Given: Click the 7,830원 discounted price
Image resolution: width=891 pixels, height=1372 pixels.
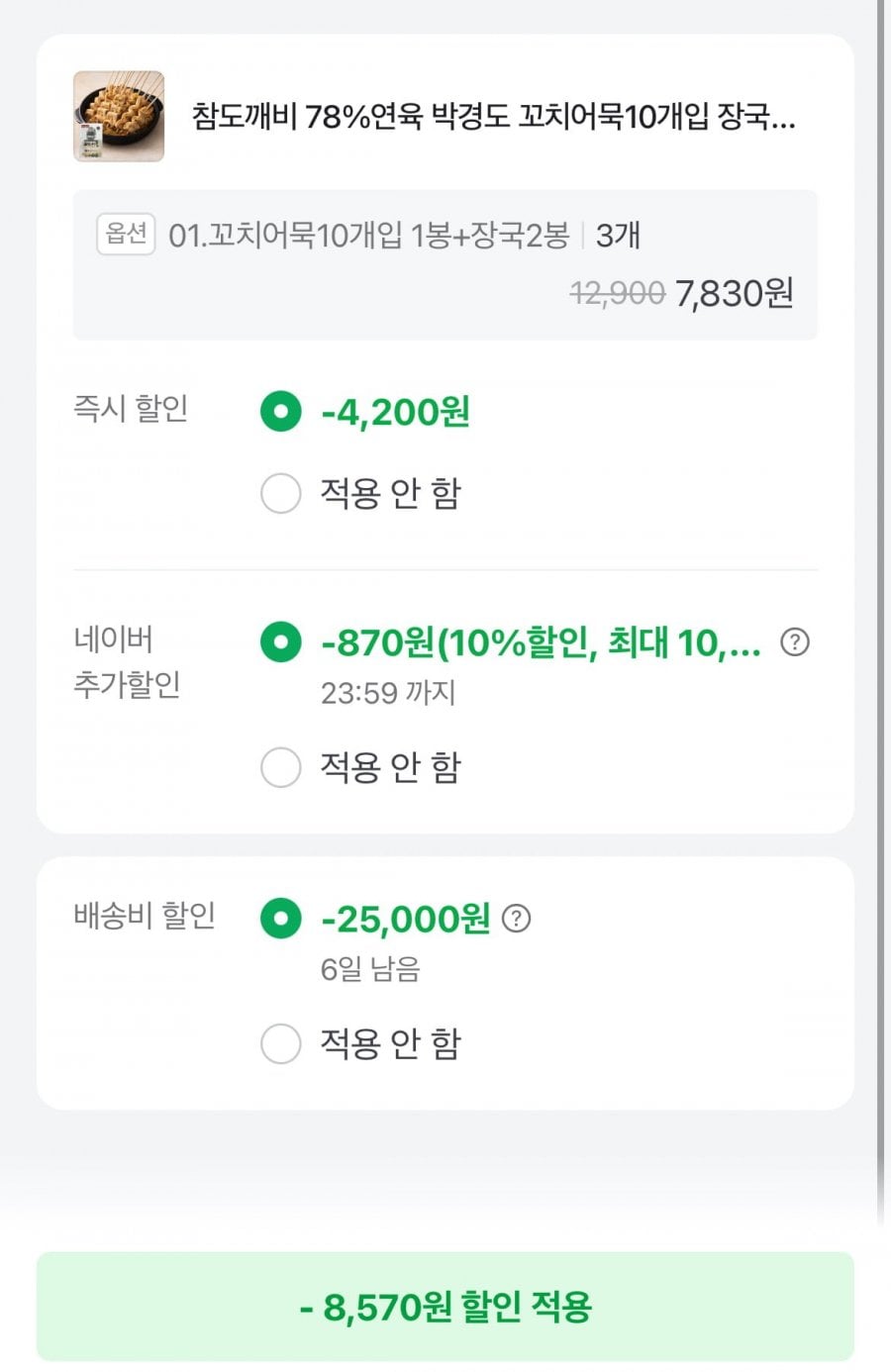Looking at the screenshot, I should (x=734, y=293).
